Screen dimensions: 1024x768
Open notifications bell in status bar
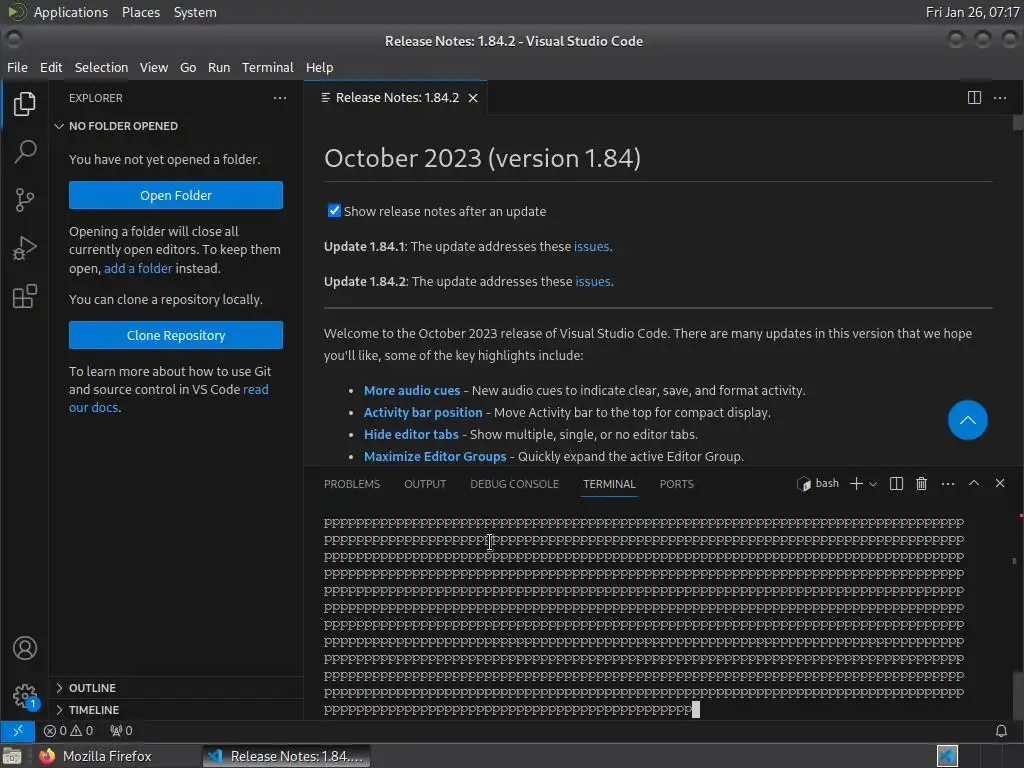1000,730
